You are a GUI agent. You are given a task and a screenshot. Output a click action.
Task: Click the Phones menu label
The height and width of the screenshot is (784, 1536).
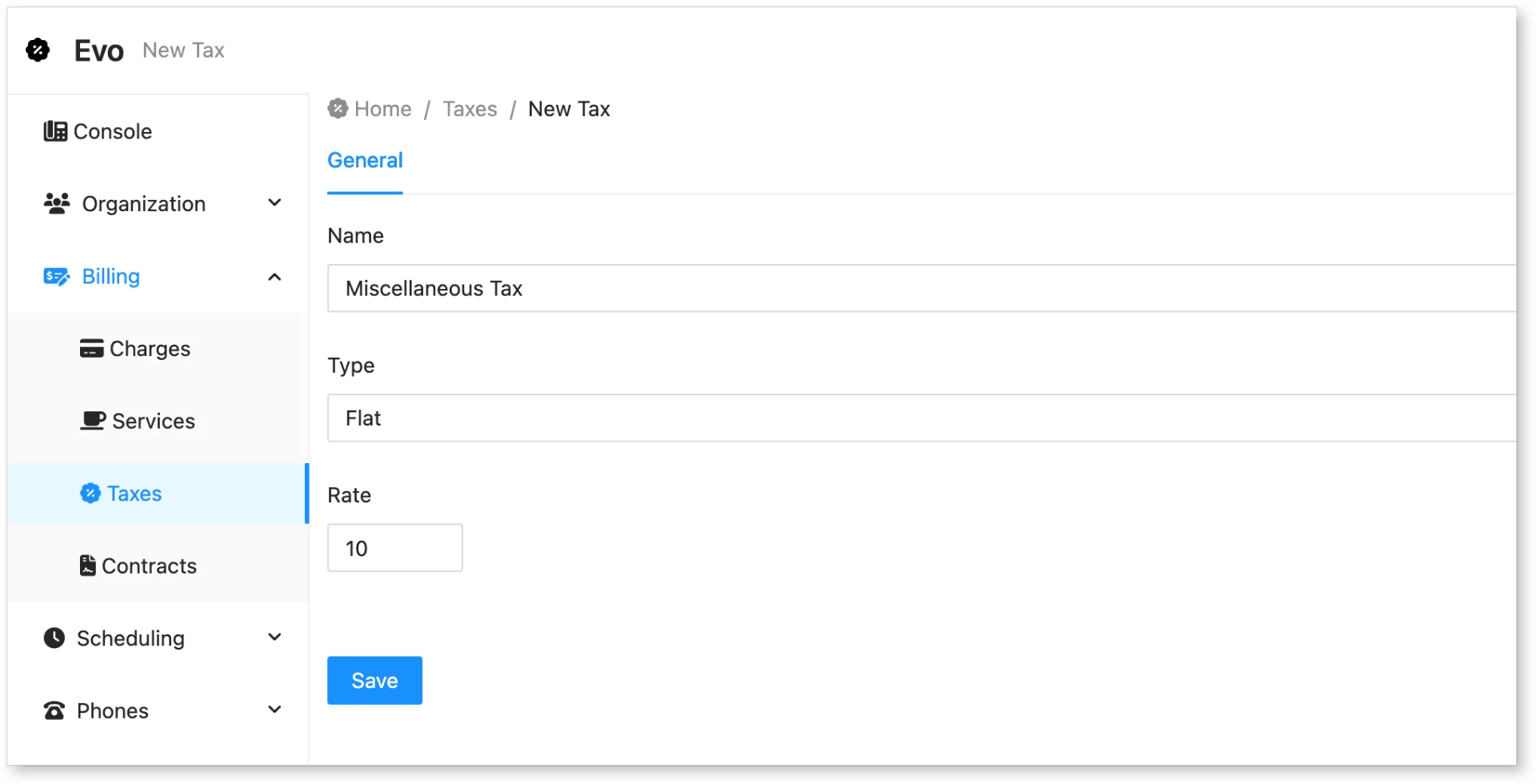(x=113, y=710)
